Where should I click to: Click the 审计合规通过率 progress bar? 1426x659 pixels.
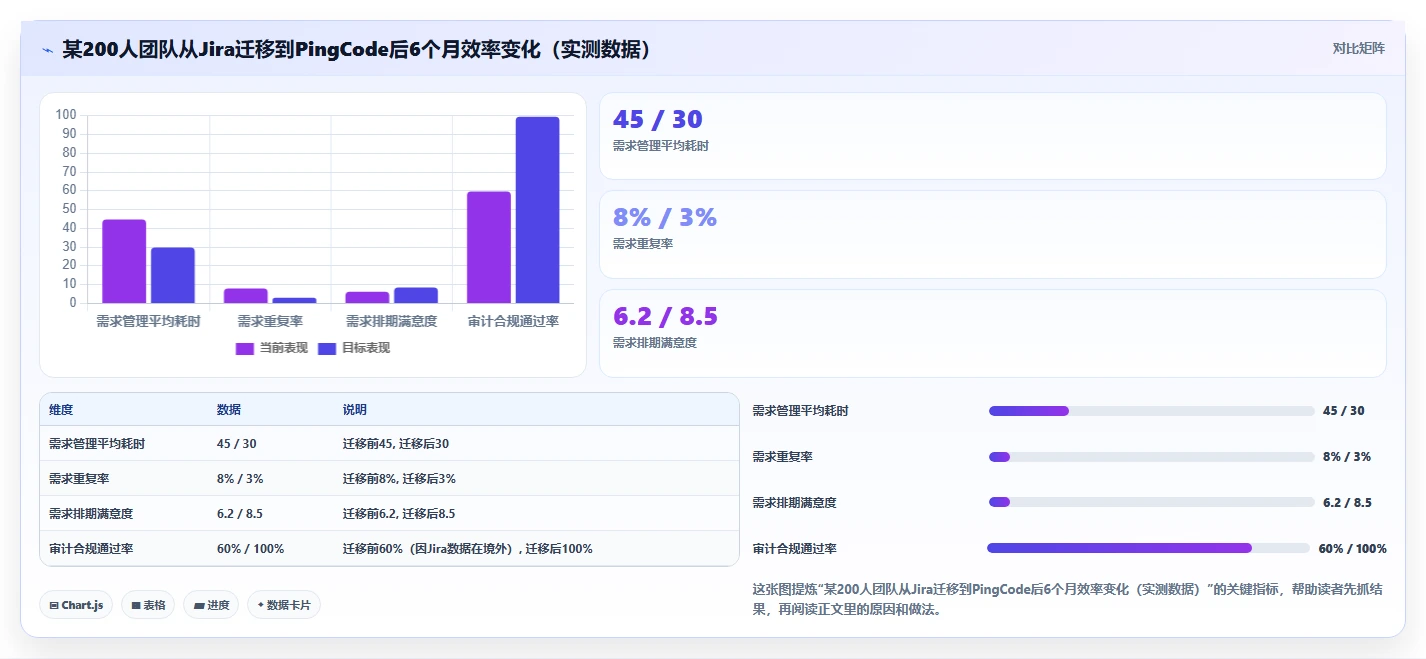[x=1148, y=548]
